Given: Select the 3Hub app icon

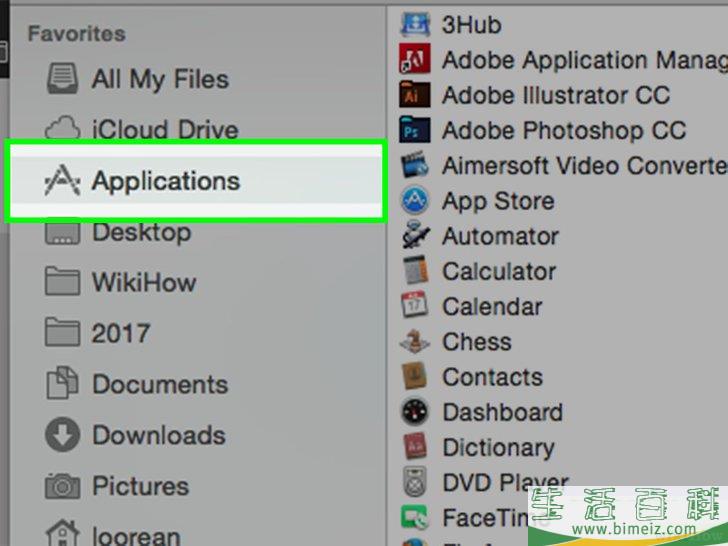Looking at the screenshot, I should 415,25.
